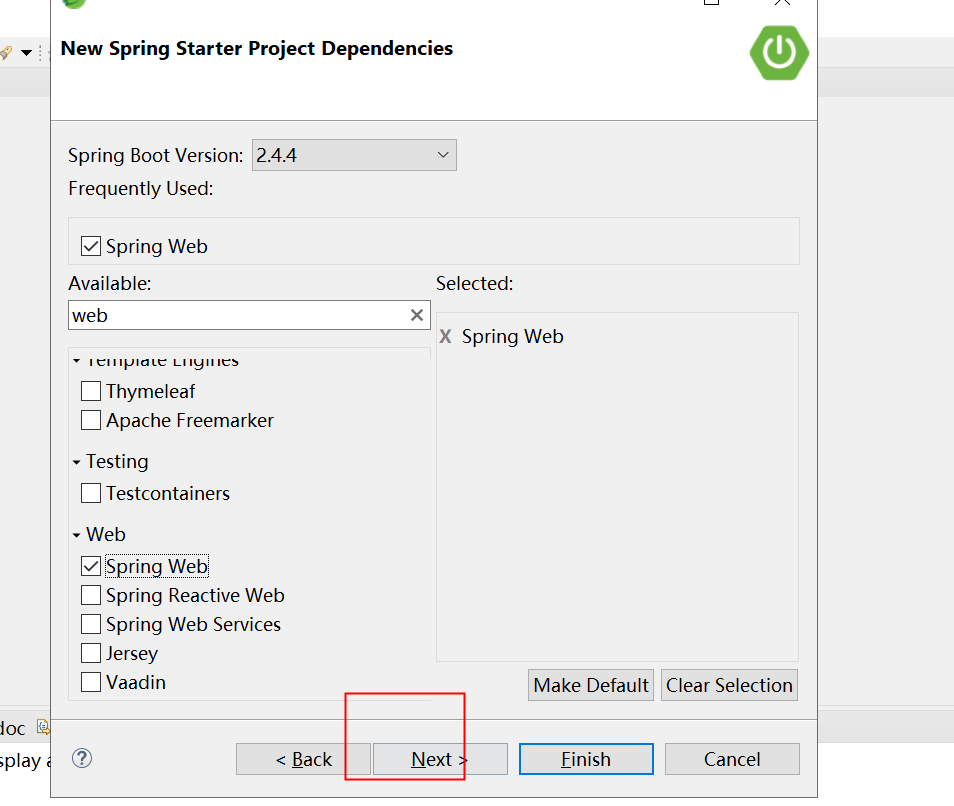Click the Make Default button
Viewport: 954px width, 806px height.
[x=591, y=686]
